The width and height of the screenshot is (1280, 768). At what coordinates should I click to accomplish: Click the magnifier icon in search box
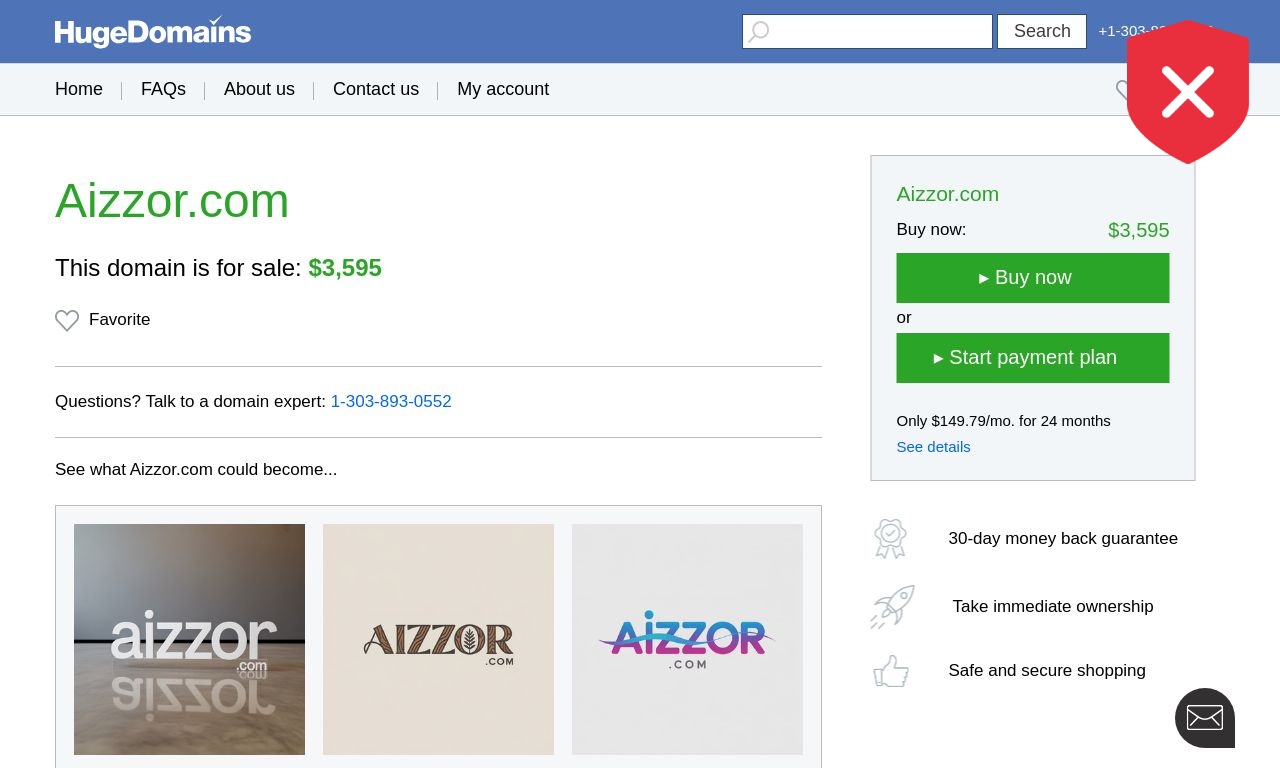coord(759,32)
